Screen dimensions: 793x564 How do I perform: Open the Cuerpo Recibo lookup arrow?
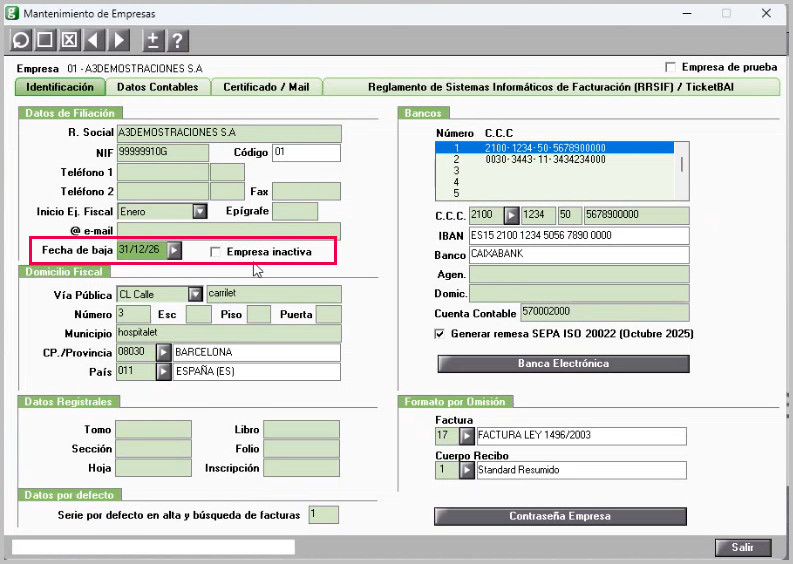coord(467,470)
